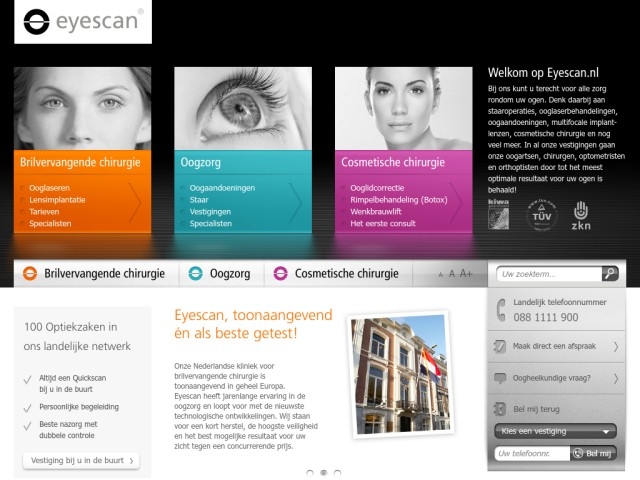
Task: Select the first carousel slide dot
Action: tap(309, 472)
